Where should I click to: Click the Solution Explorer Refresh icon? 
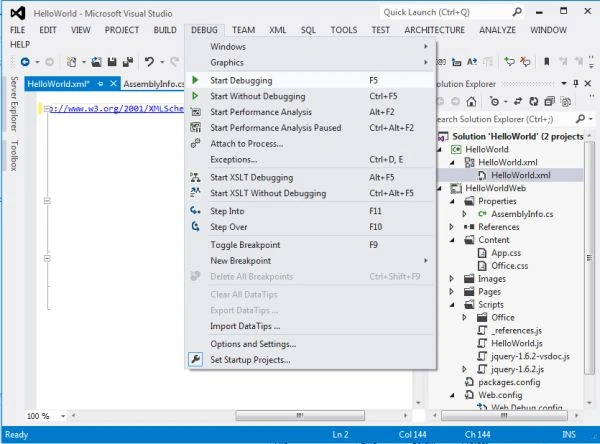point(534,101)
